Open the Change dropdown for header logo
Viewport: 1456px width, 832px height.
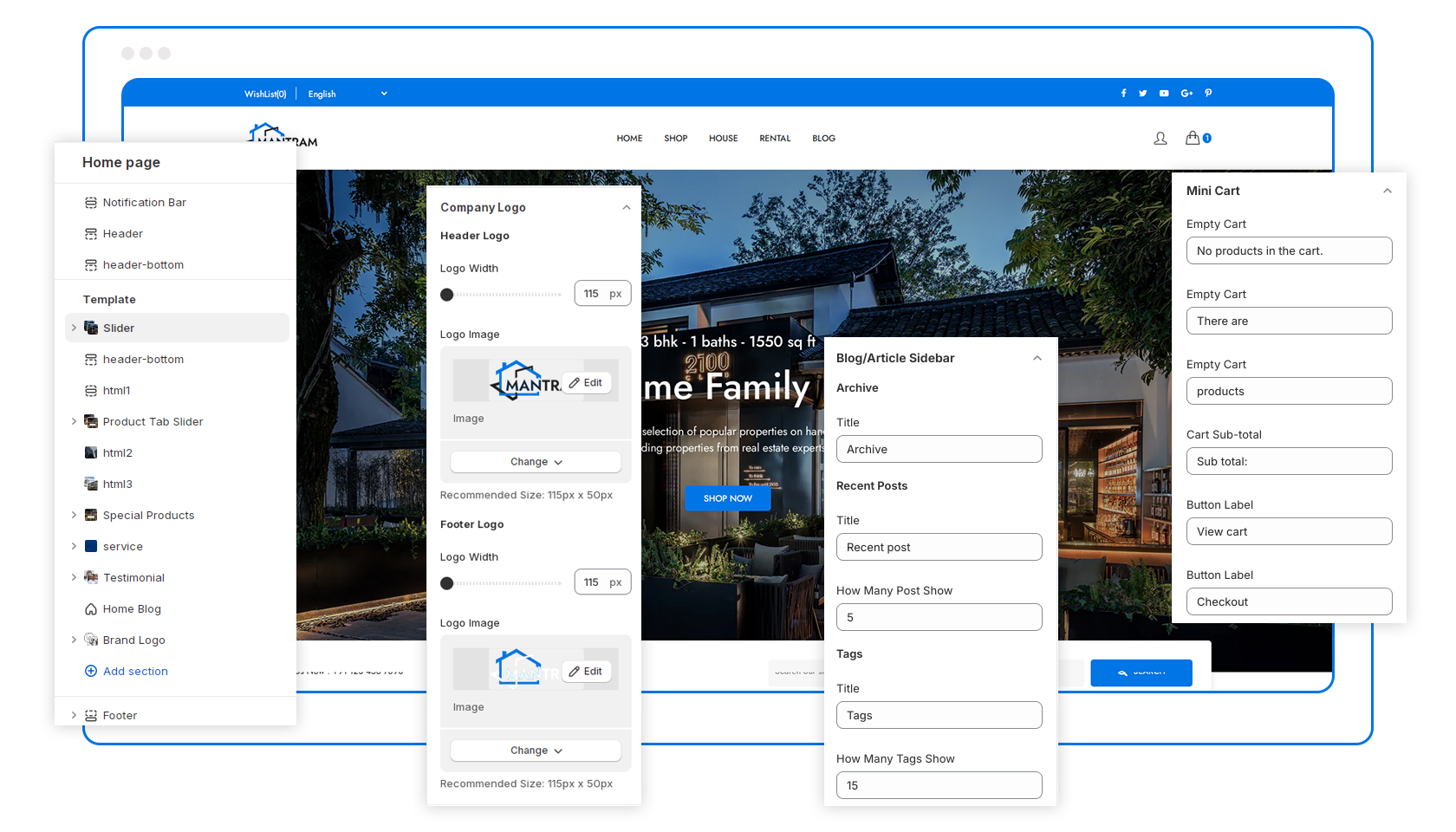536,462
